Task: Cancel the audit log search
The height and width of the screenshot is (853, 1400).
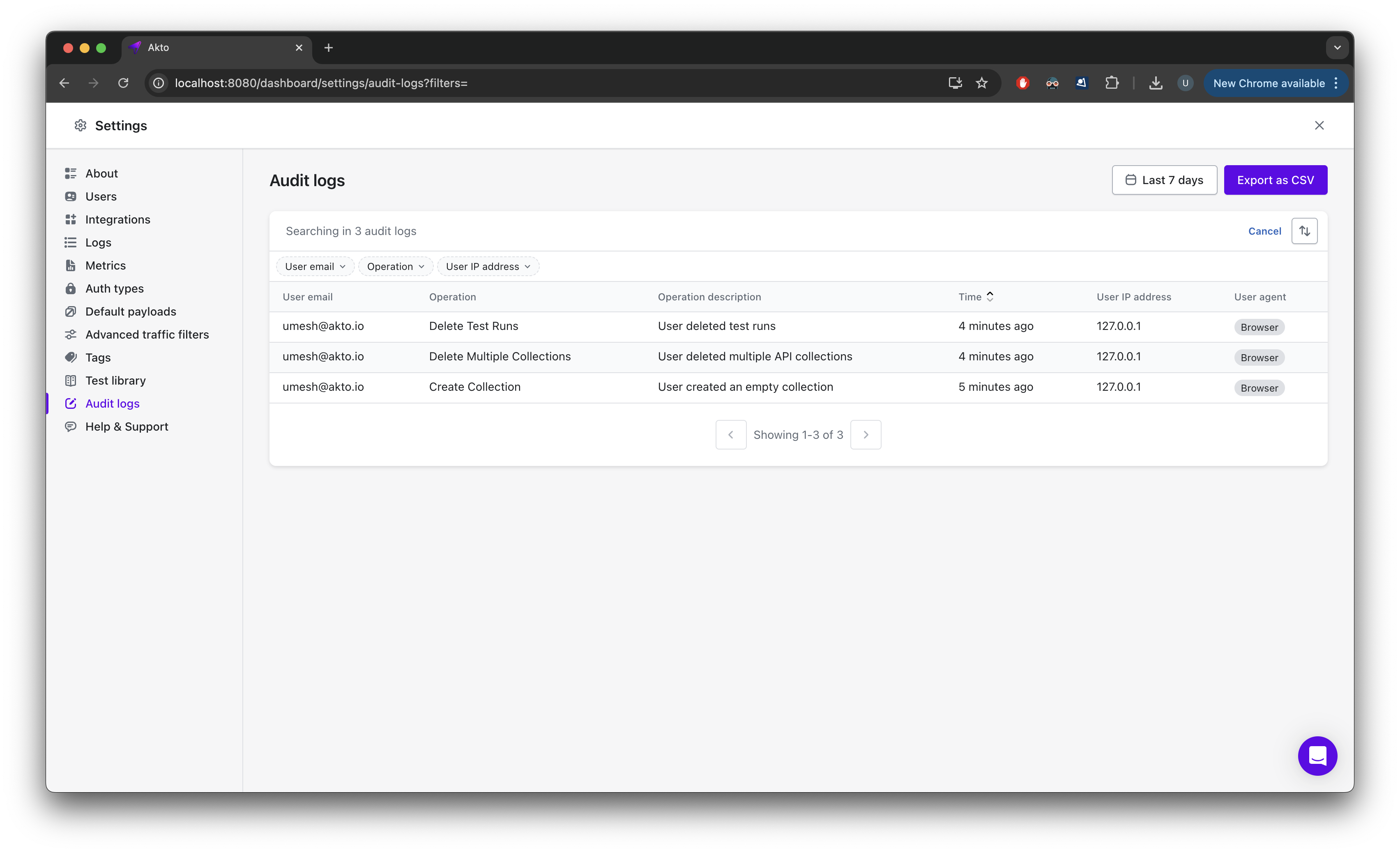Action: click(1264, 231)
